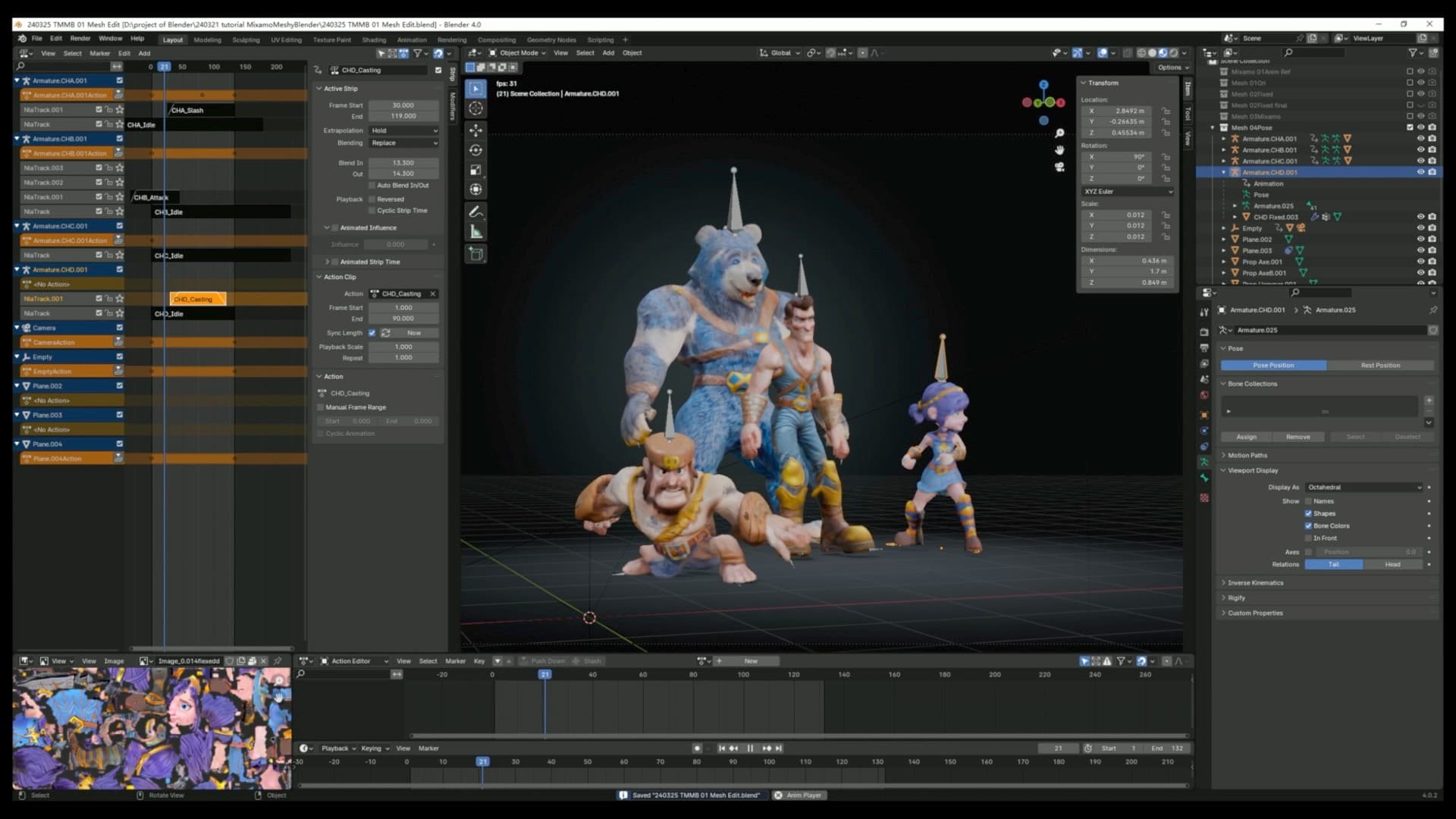1456x819 pixels.
Task: Open the outliner filter options
Action: [1412, 53]
